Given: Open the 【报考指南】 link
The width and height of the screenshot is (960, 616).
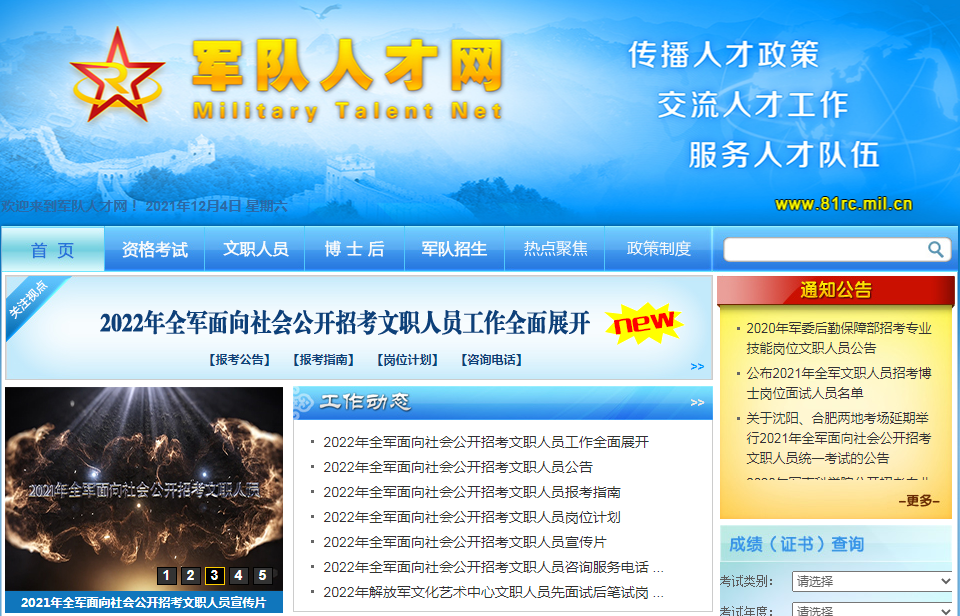Looking at the screenshot, I should (x=323, y=360).
